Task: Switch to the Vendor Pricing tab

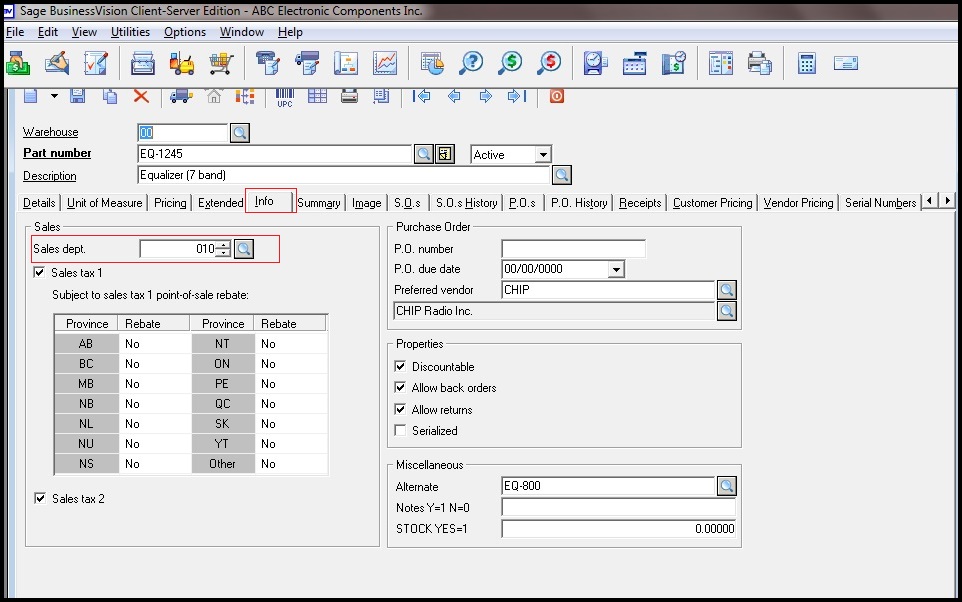Action: (798, 203)
